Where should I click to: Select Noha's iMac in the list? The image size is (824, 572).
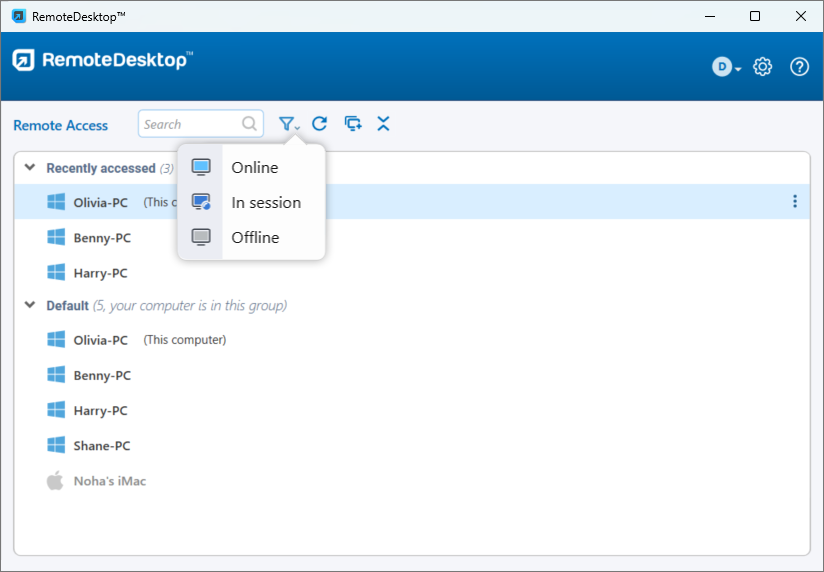click(x=109, y=481)
